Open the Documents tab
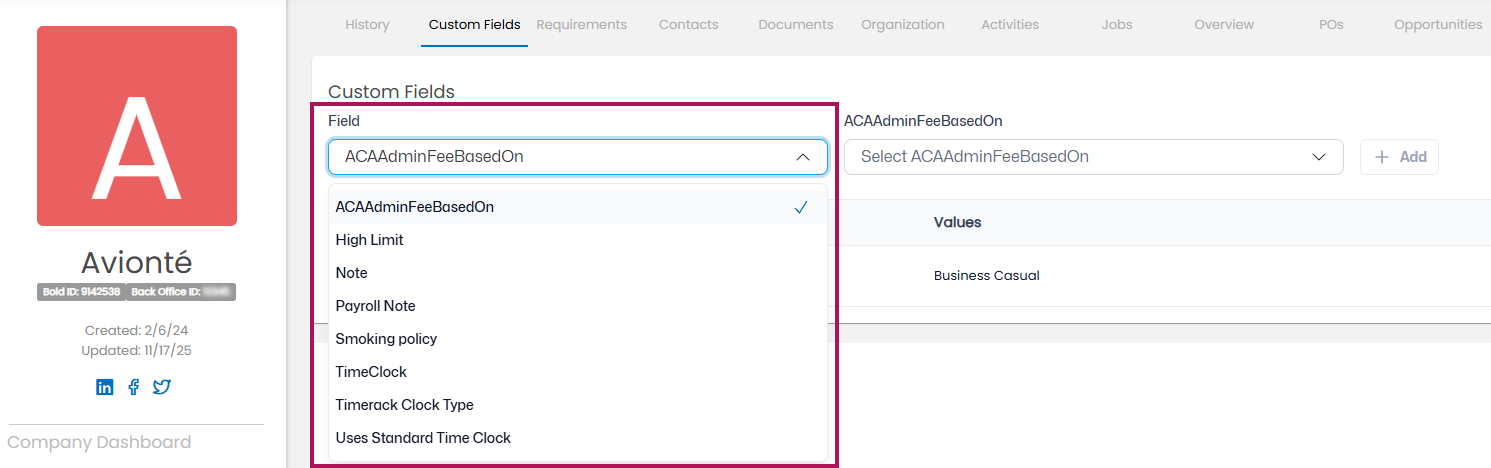Image resolution: width=1491 pixels, height=468 pixels. click(796, 25)
